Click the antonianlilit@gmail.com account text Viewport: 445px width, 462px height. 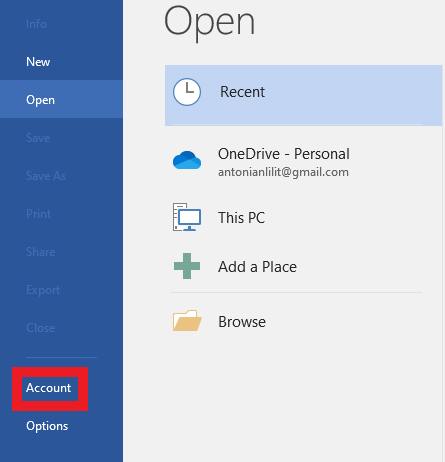[283, 172]
